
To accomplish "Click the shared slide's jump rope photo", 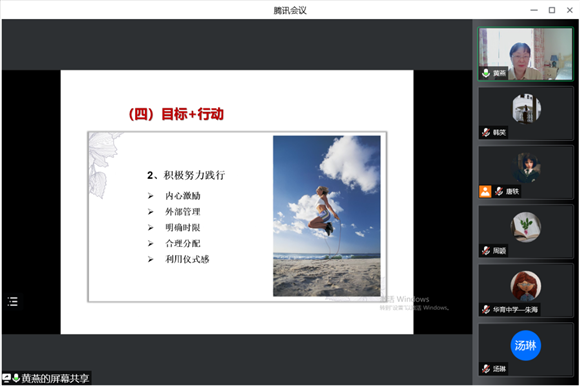I will pos(327,216).
